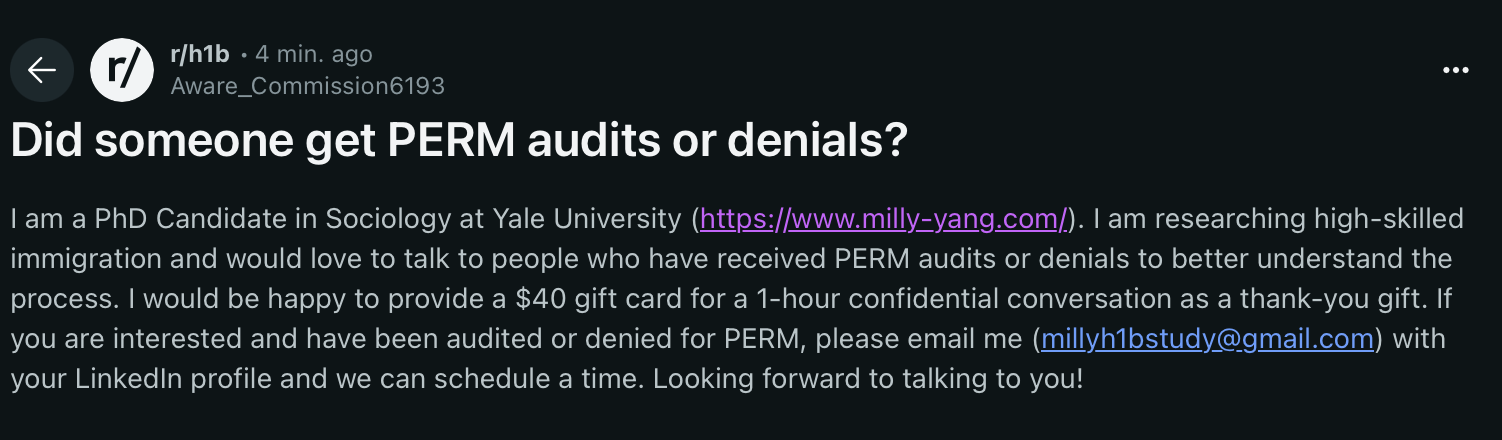Open the three-dot more options menu
Image resolution: width=1502 pixels, height=440 pixels.
click(x=1455, y=70)
